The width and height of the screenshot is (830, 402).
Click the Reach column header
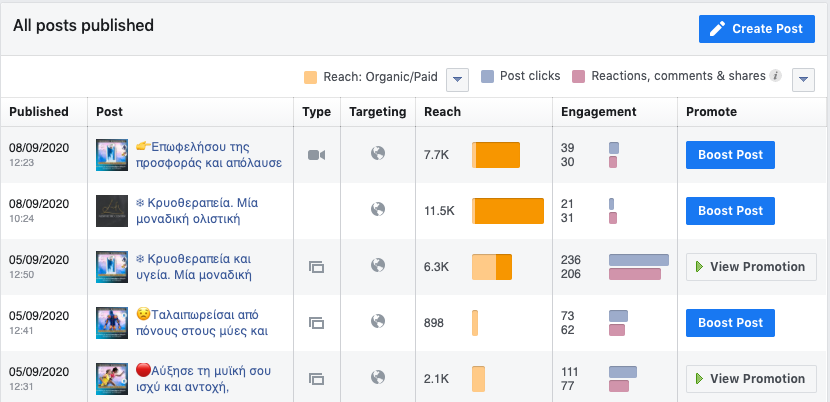(x=443, y=112)
